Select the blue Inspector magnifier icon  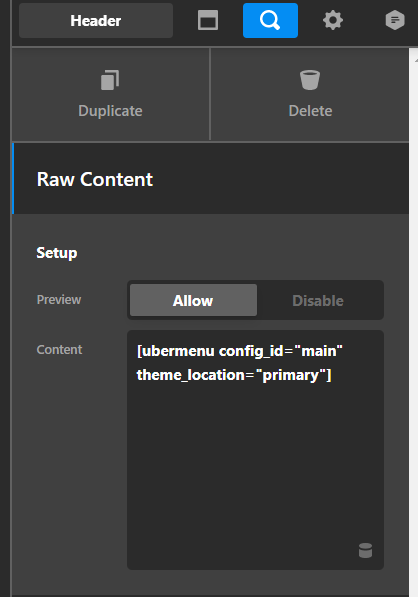[x=270, y=20]
